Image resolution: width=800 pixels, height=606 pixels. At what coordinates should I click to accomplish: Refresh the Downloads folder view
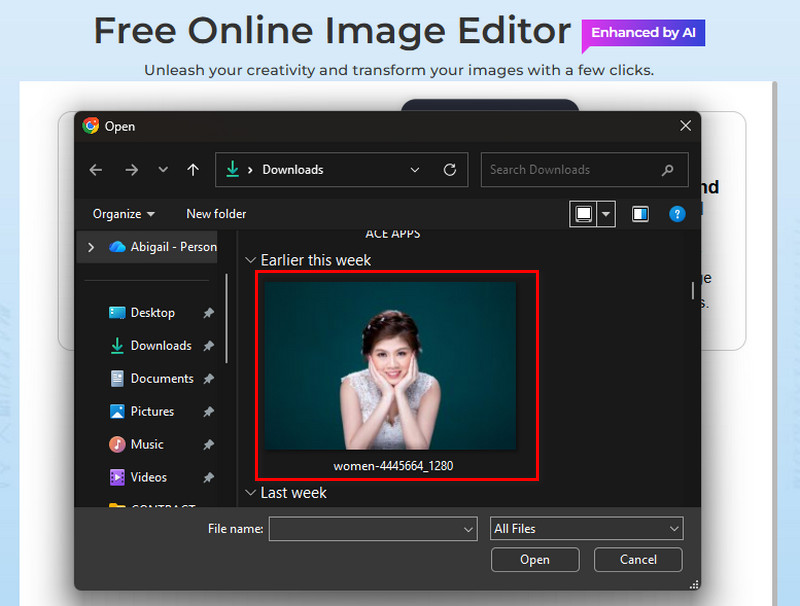tap(449, 170)
